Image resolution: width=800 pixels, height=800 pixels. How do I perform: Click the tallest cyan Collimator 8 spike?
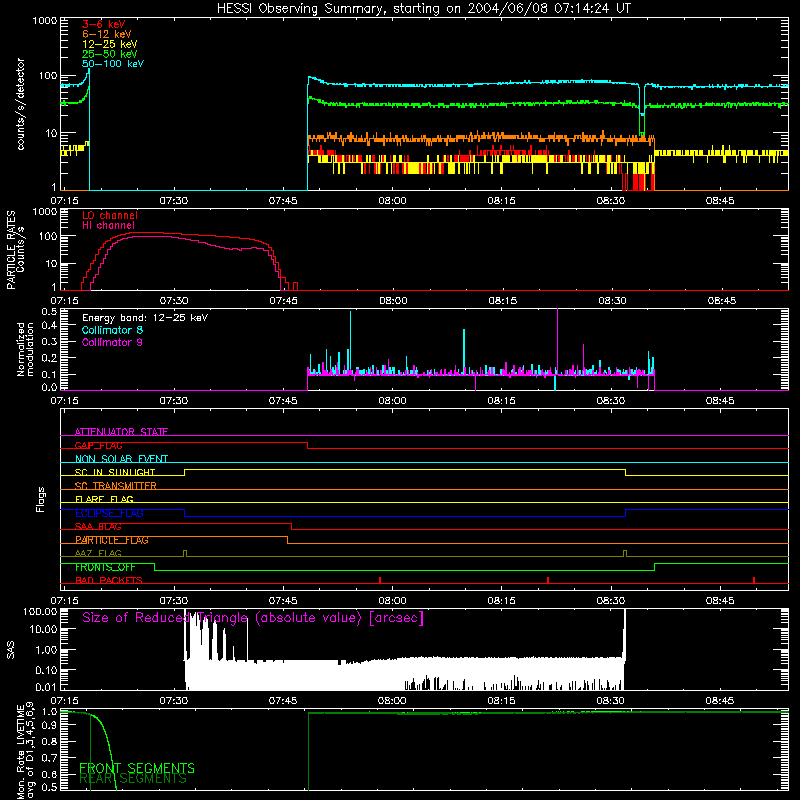click(351, 341)
